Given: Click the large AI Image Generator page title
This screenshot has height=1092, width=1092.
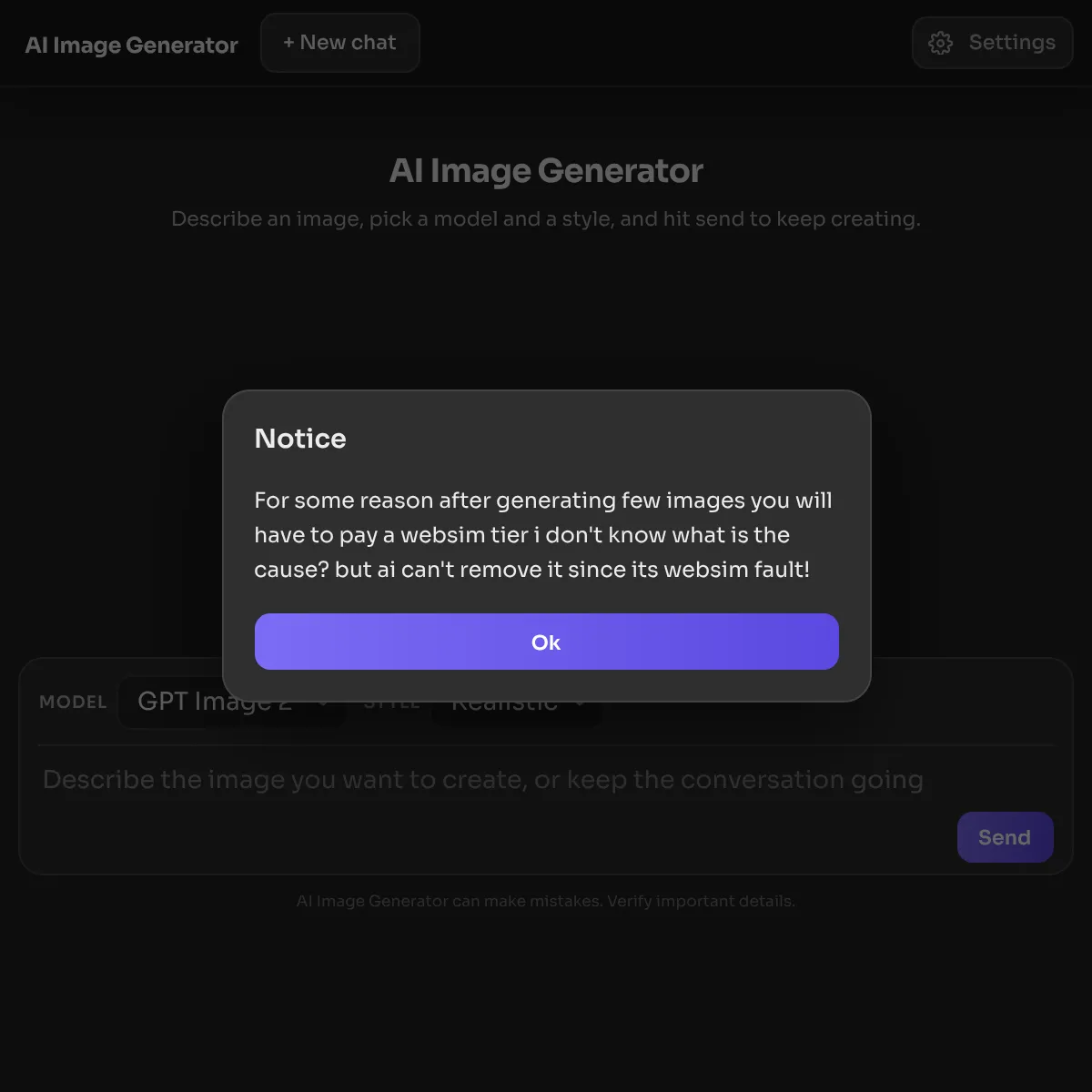Looking at the screenshot, I should click(x=546, y=171).
